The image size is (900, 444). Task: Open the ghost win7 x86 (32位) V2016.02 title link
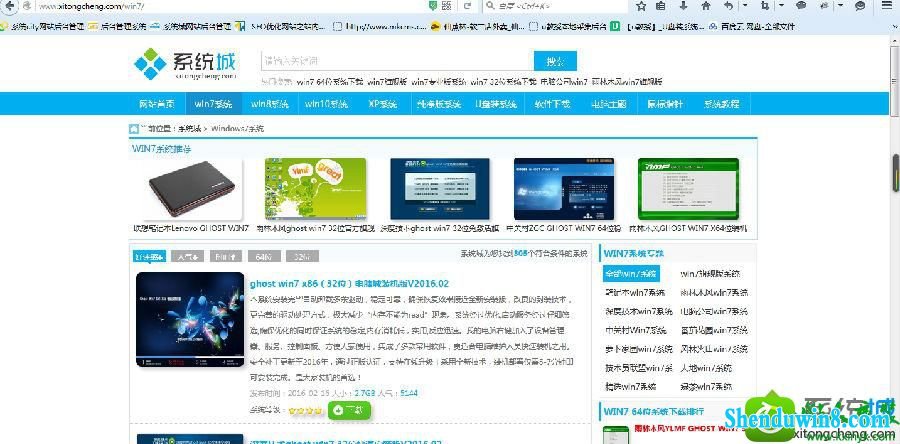point(349,283)
